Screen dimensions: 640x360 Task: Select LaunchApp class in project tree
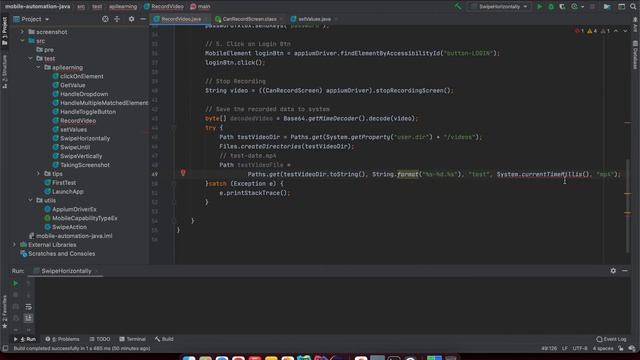pyautogui.click(x=67, y=192)
